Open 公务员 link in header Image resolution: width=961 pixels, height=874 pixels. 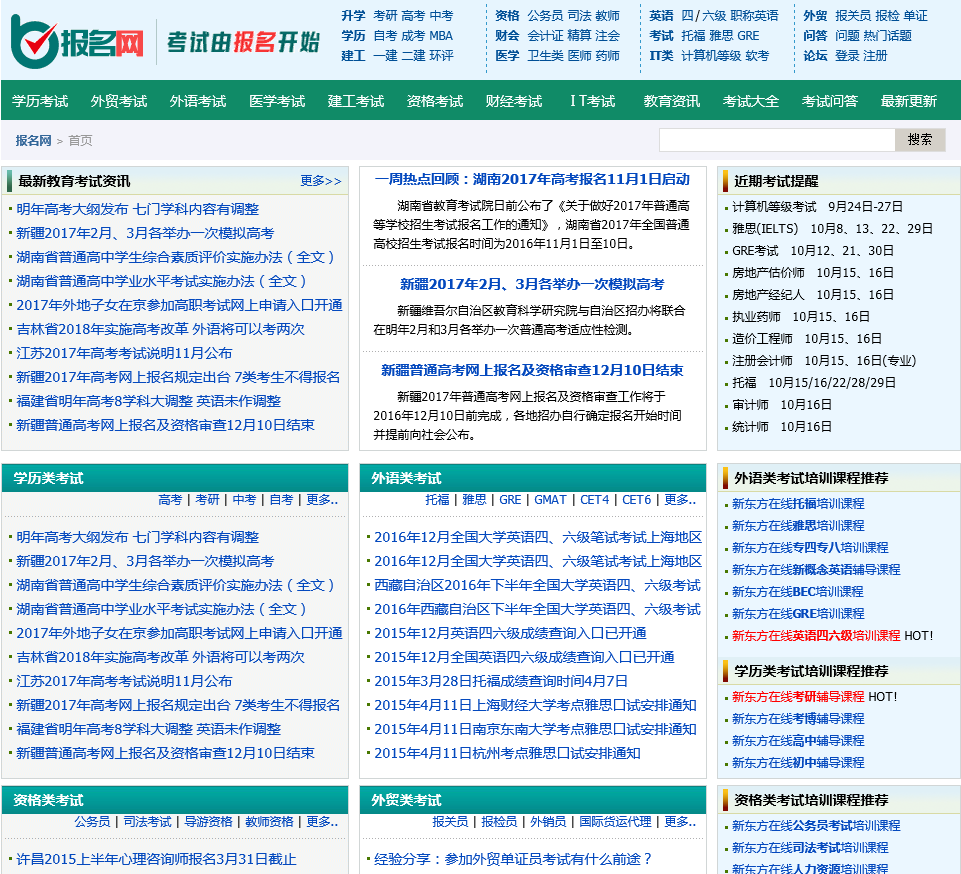[x=545, y=16]
